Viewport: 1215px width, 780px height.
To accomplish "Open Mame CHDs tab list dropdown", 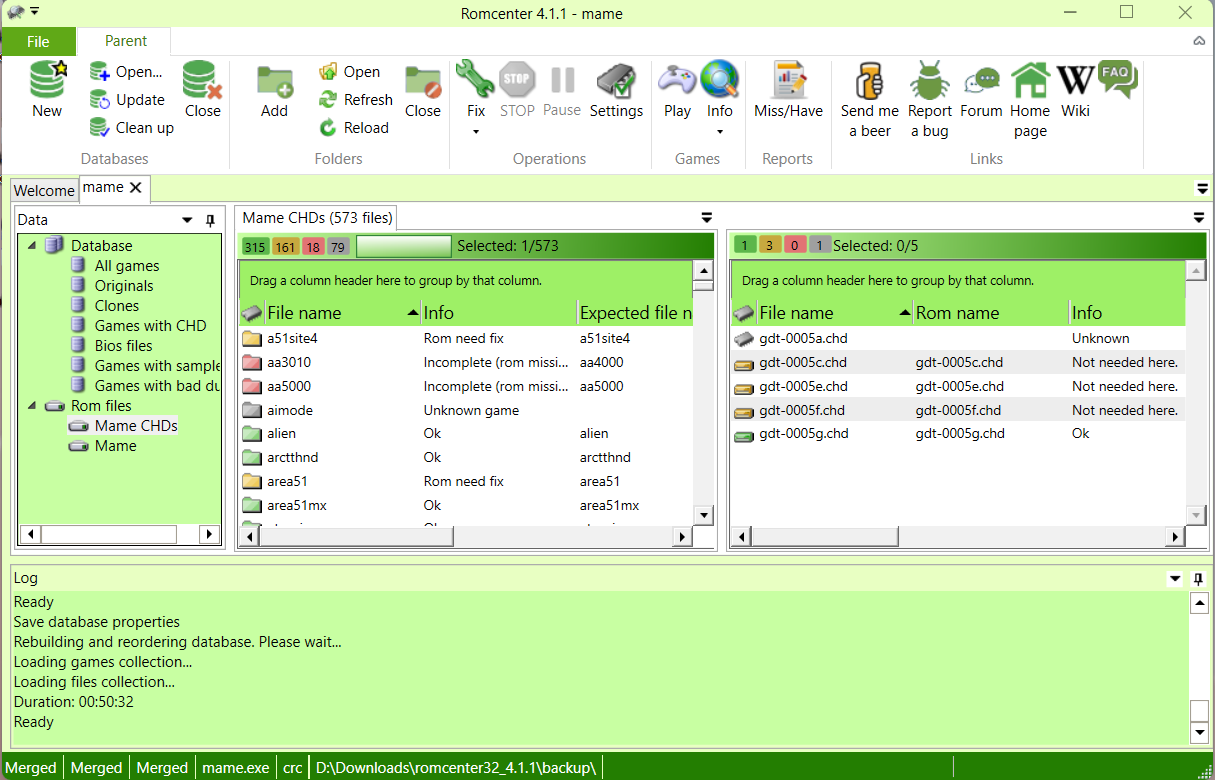I will [706, 217].
